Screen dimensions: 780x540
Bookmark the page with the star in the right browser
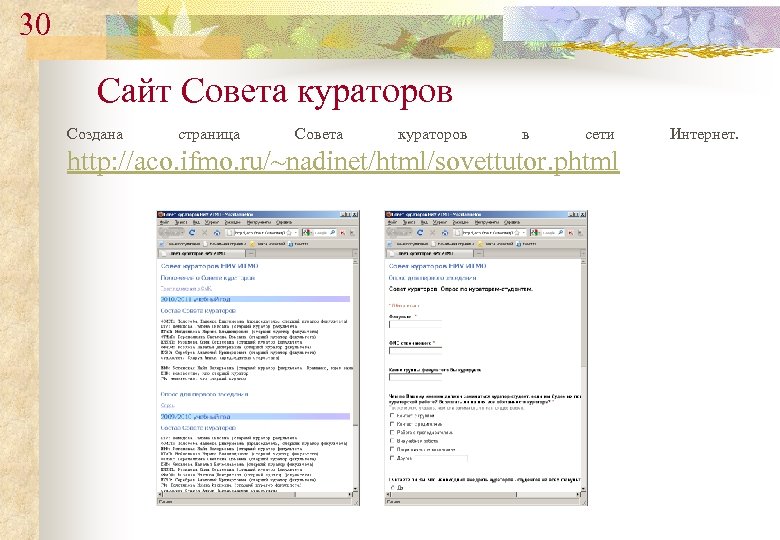click(517, 233)
